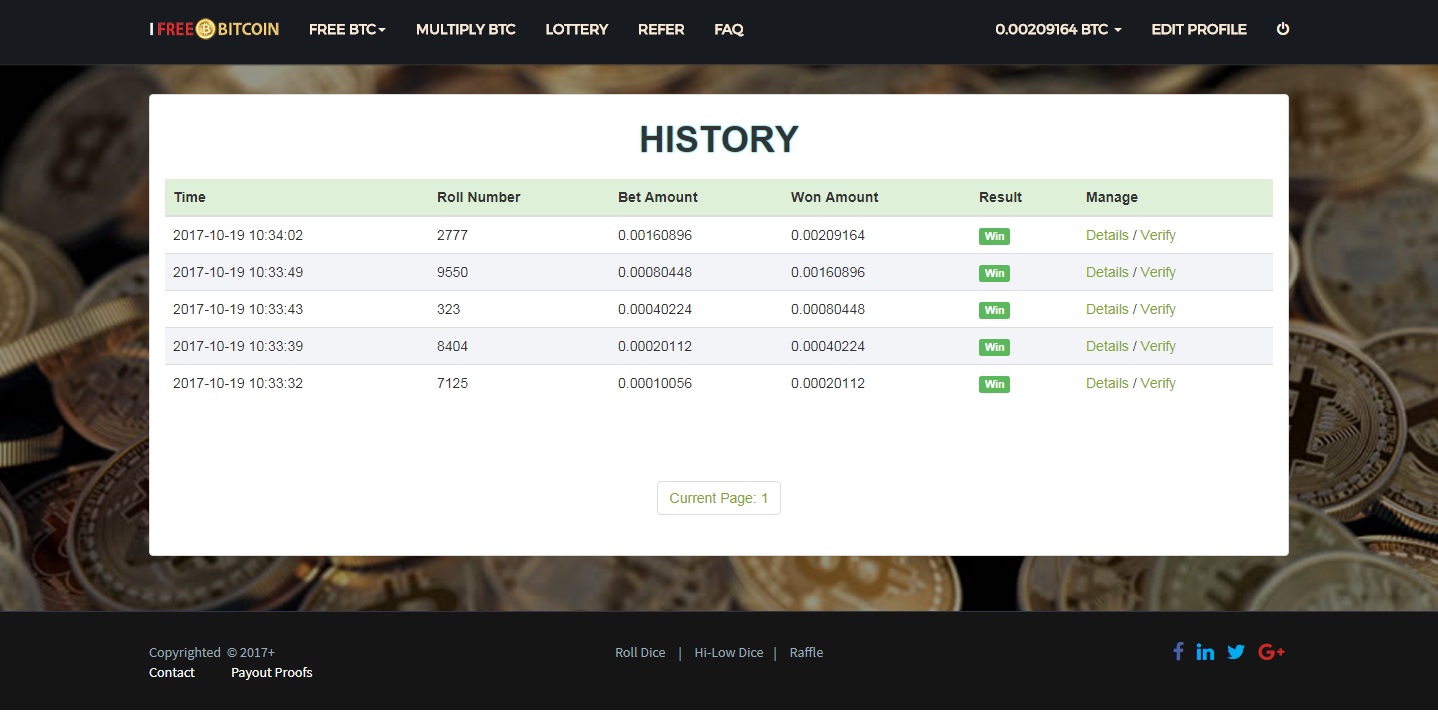Open the LinkedIn social icon
This screenshot has width=1438, height=712.
coord(1205,652)
